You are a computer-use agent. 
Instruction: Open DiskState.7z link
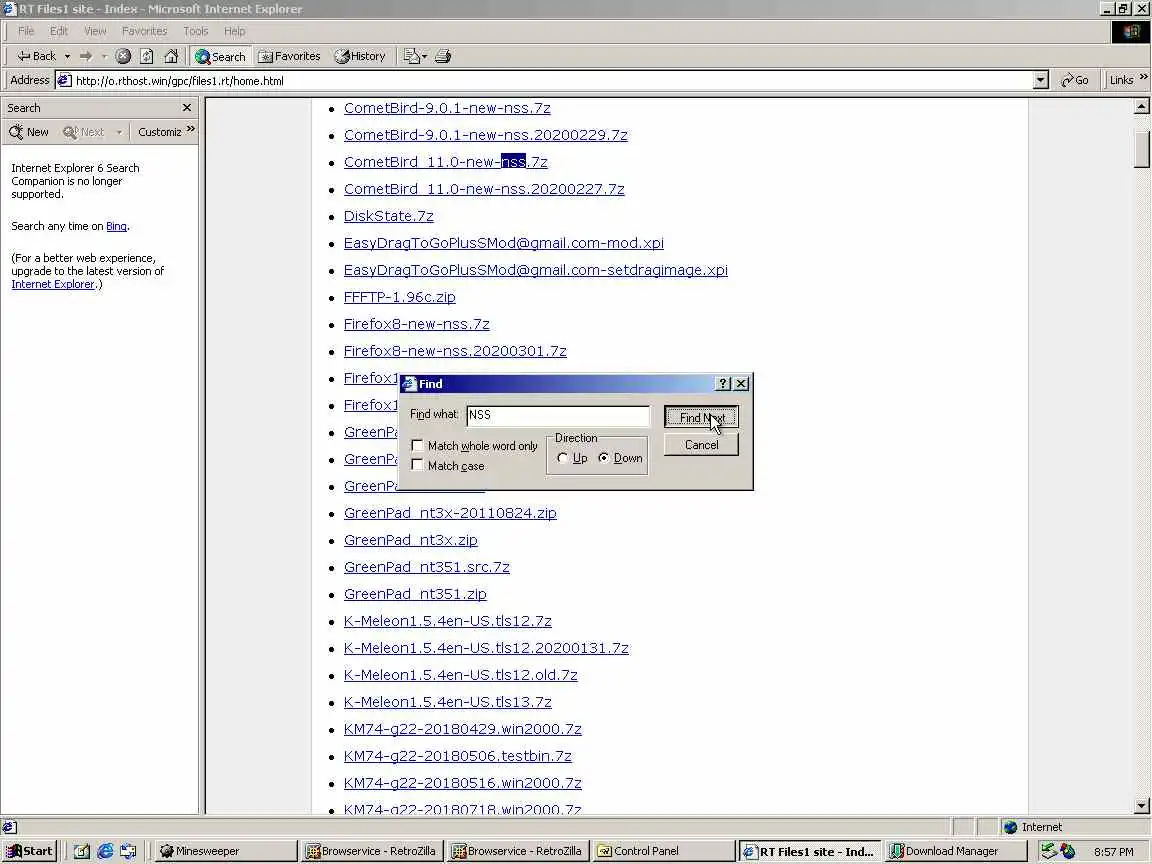pos(389,216)
